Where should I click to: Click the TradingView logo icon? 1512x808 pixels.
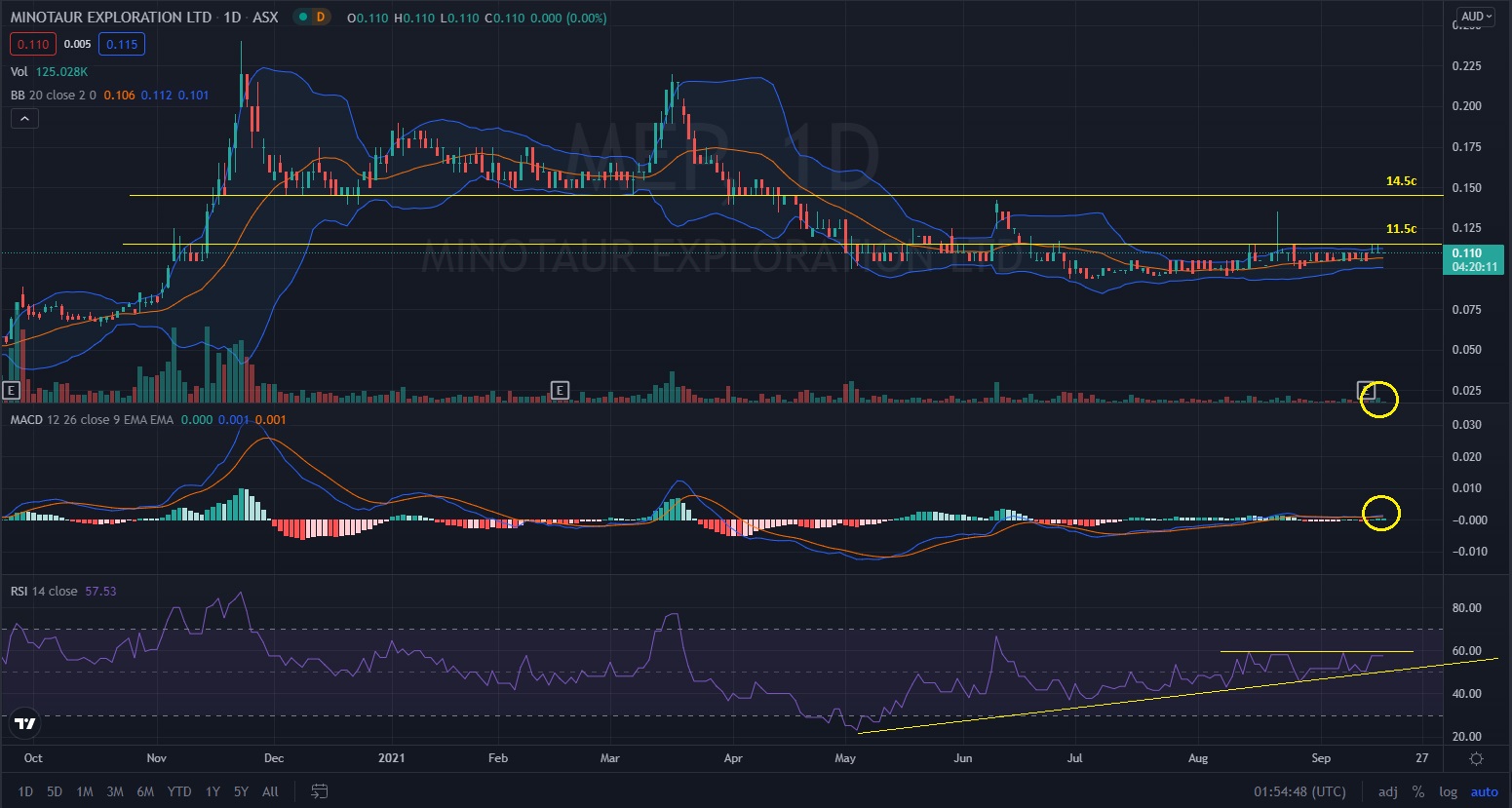coord(25,723)
